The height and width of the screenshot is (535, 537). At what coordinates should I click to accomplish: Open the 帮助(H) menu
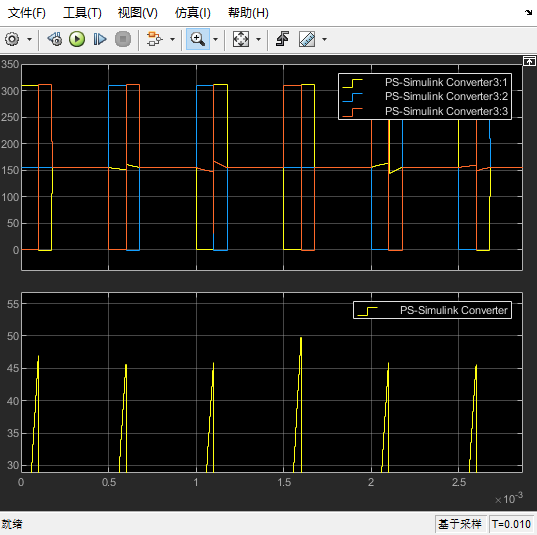coord(248,13)
